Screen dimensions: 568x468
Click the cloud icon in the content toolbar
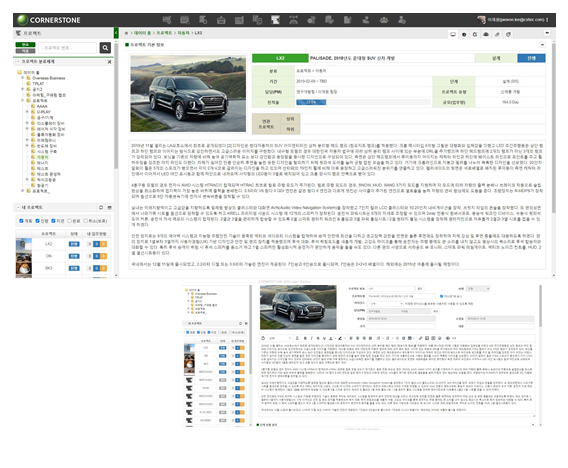point(486,34)
